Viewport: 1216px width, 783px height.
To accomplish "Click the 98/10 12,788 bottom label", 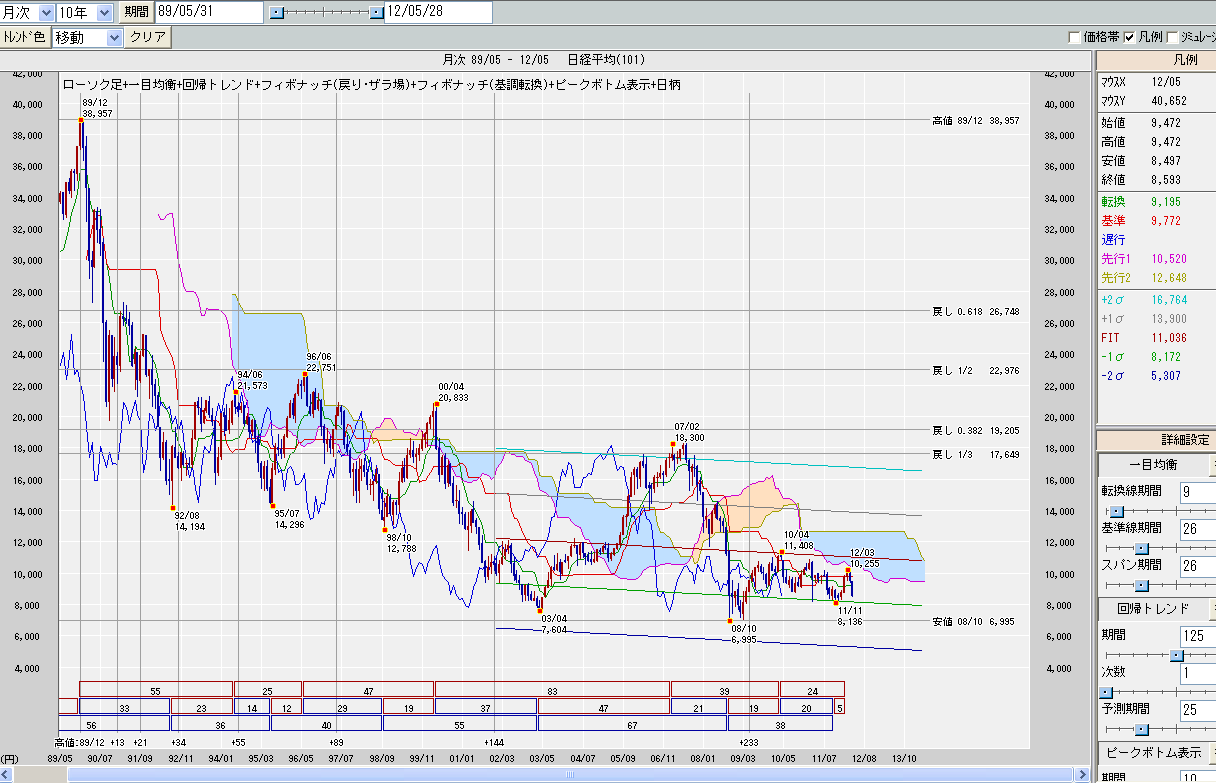I will click(400, 542).
